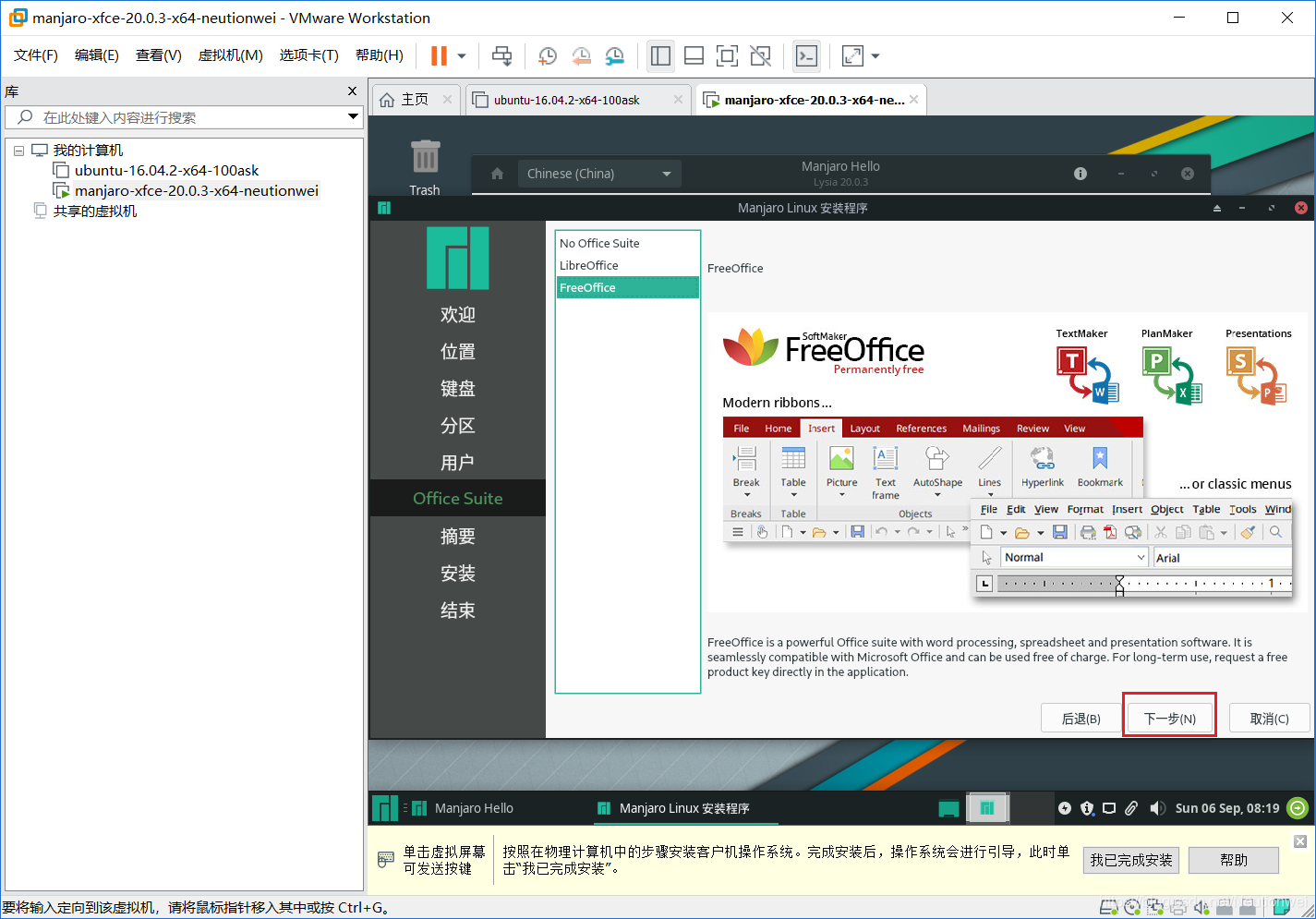Image resolution: width=1316 pixels, height=919 pixels.
Task: Click the library search input field
Action: pyautogui.click(x=175, y=117)
